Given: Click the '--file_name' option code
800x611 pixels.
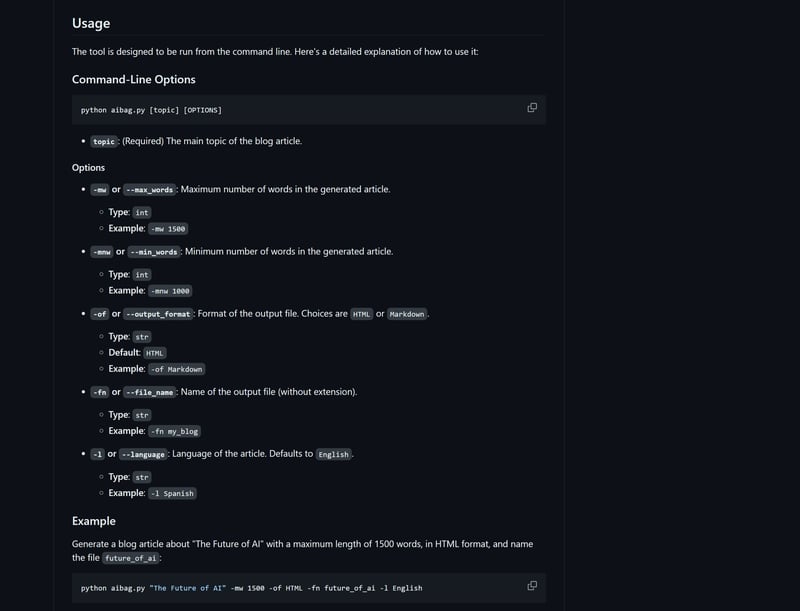Looking at the screenshot, I should click(150, 393).
